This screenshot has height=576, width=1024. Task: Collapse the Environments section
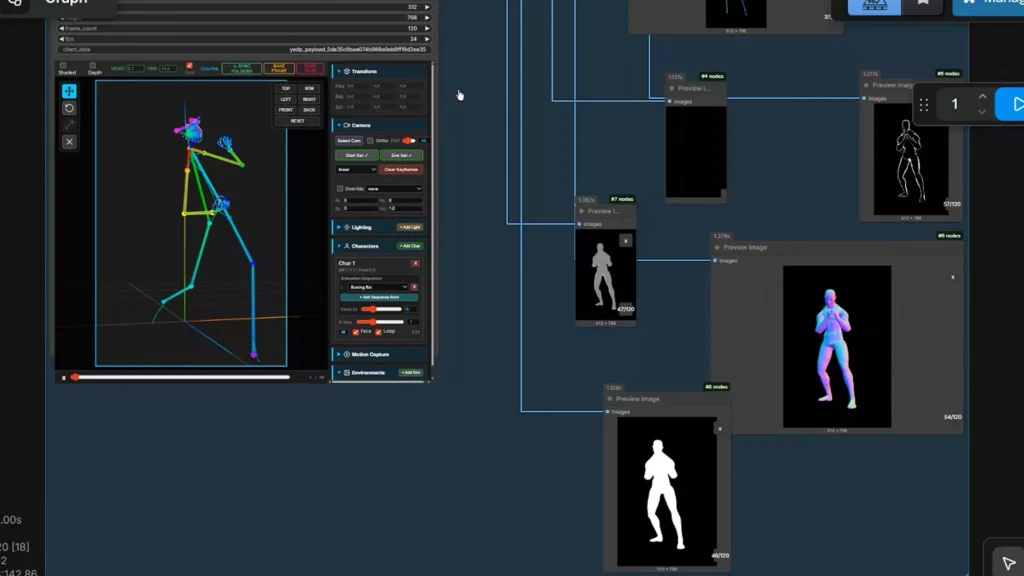coord(339,373)
